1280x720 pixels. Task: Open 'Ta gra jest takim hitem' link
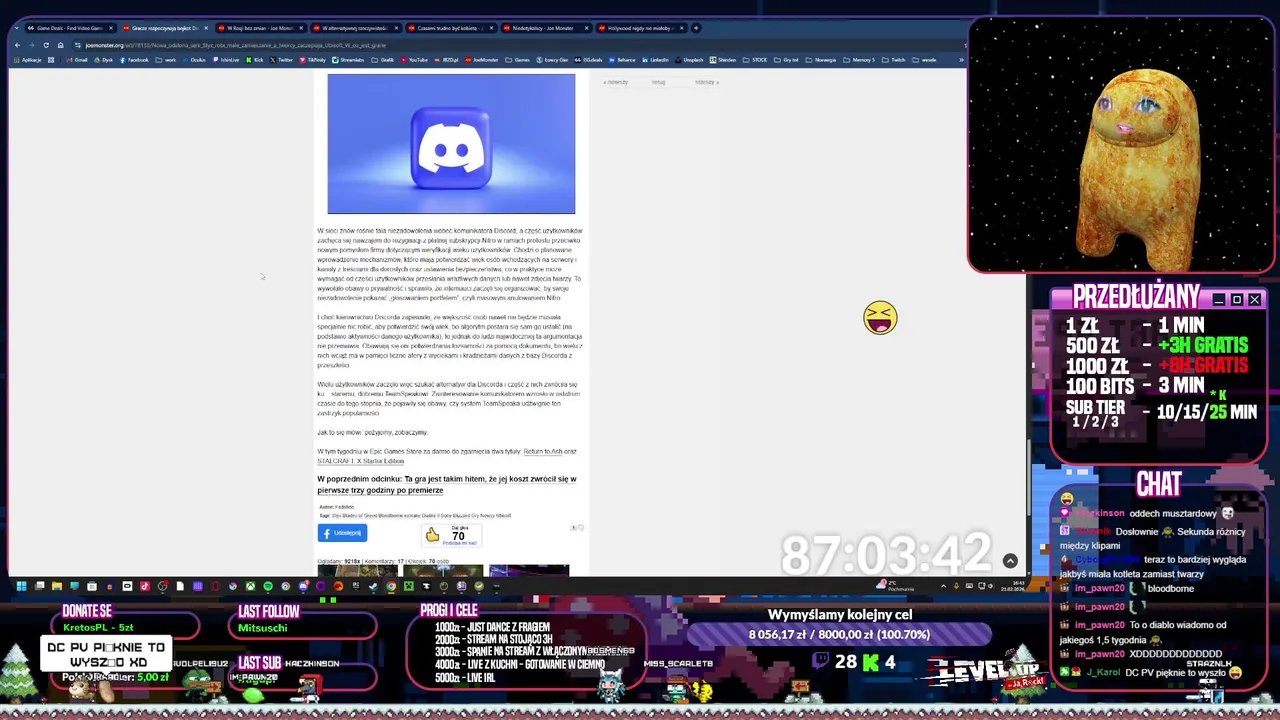point(447,484)
